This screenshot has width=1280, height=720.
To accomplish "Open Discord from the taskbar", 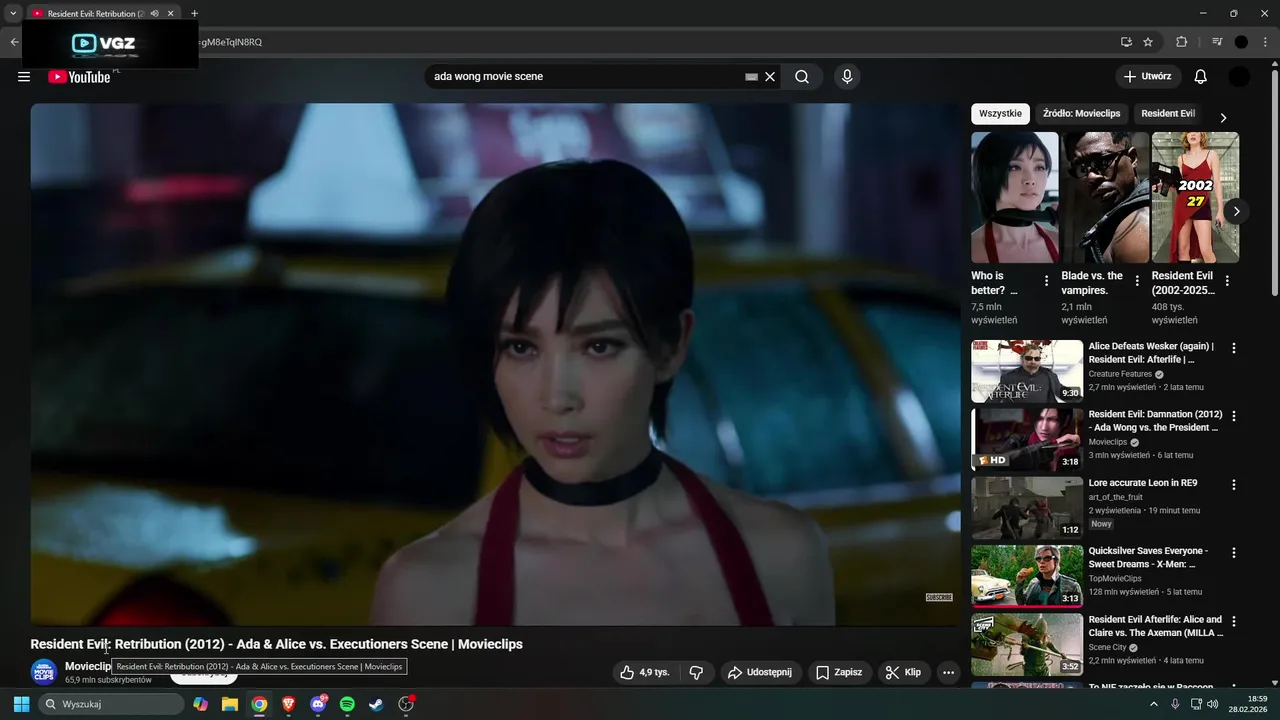I will coord(318,704).
